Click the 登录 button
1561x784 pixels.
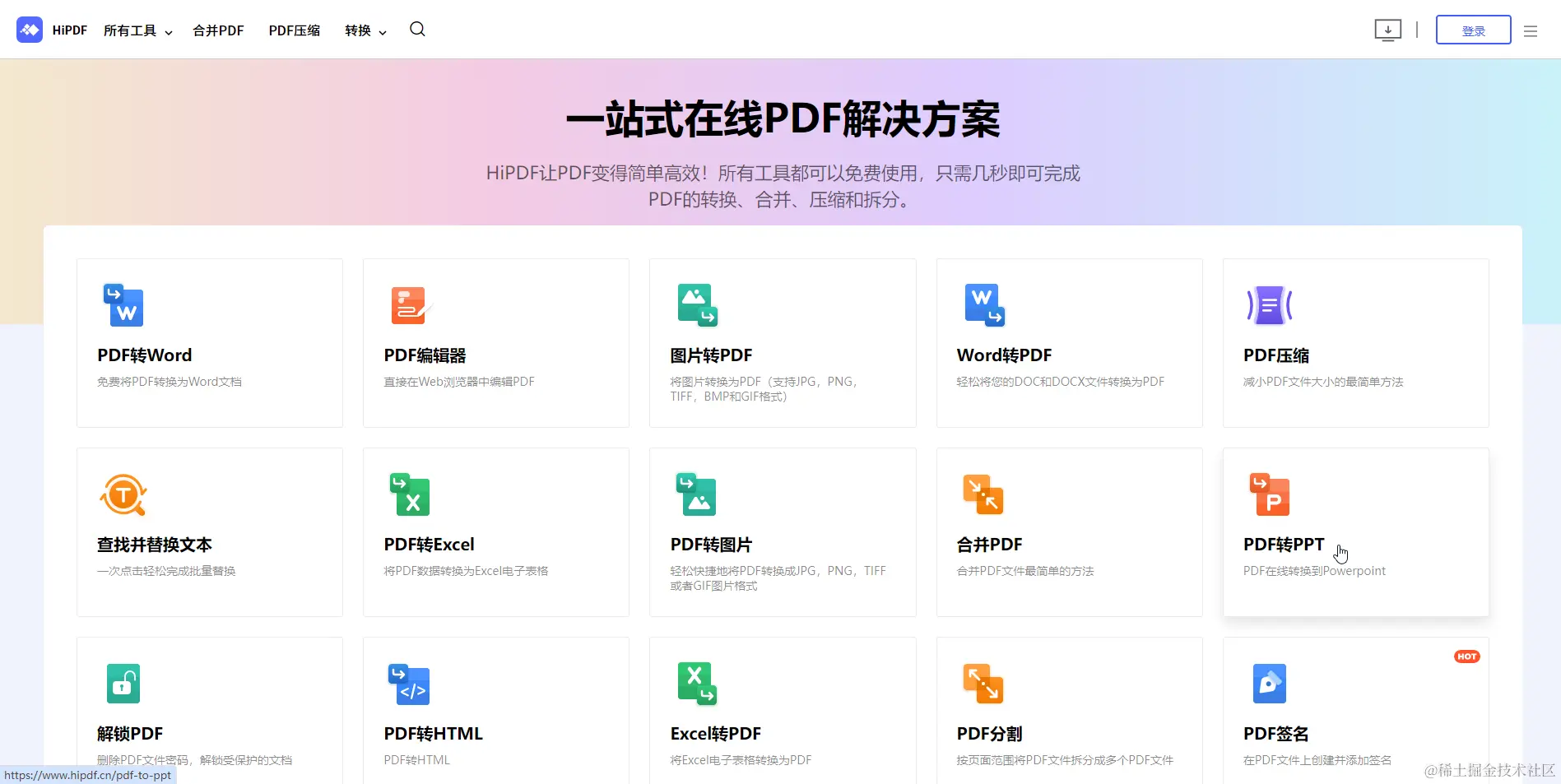pyautogui.click(x=1473, y=30)
